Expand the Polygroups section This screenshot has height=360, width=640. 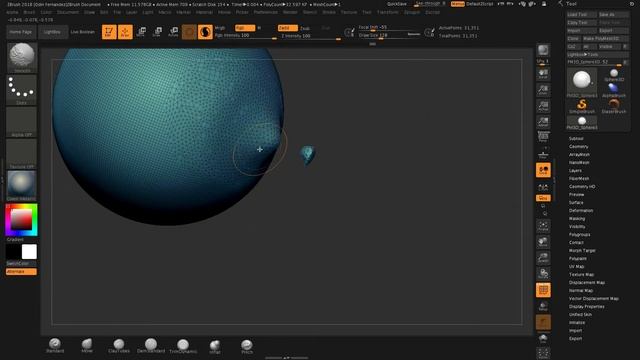[x=580, y=235]
